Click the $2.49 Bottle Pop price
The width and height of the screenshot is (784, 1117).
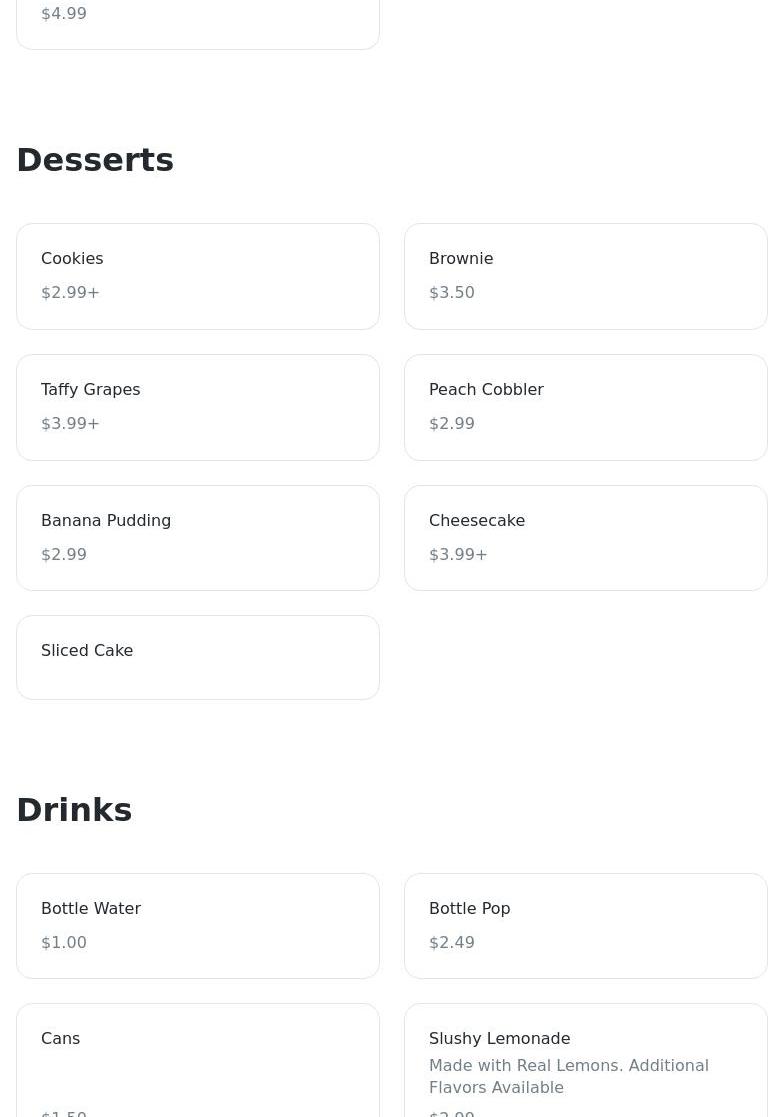pos(452,943)
